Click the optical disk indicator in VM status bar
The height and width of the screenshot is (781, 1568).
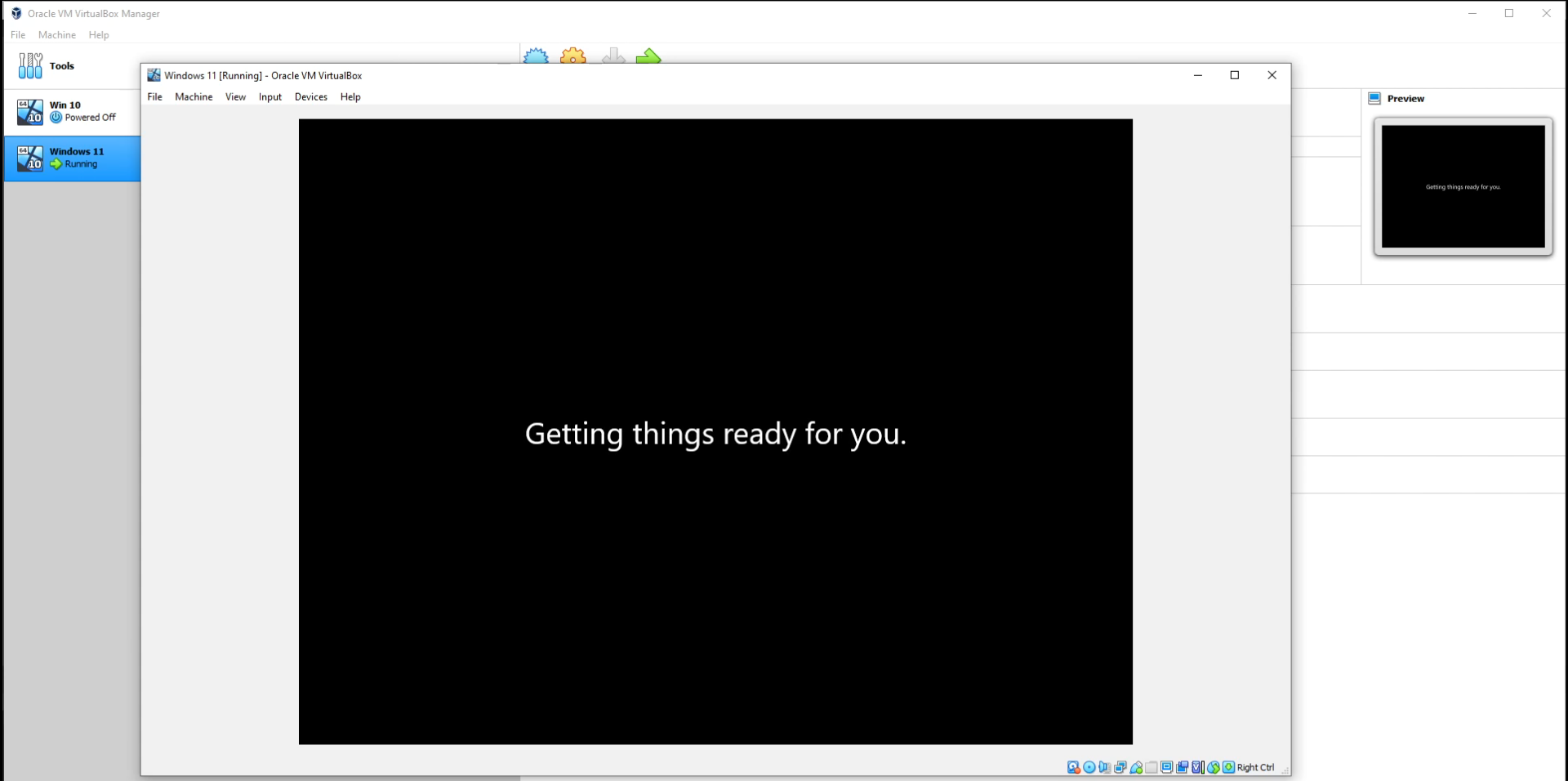(x=1089, y=767)
